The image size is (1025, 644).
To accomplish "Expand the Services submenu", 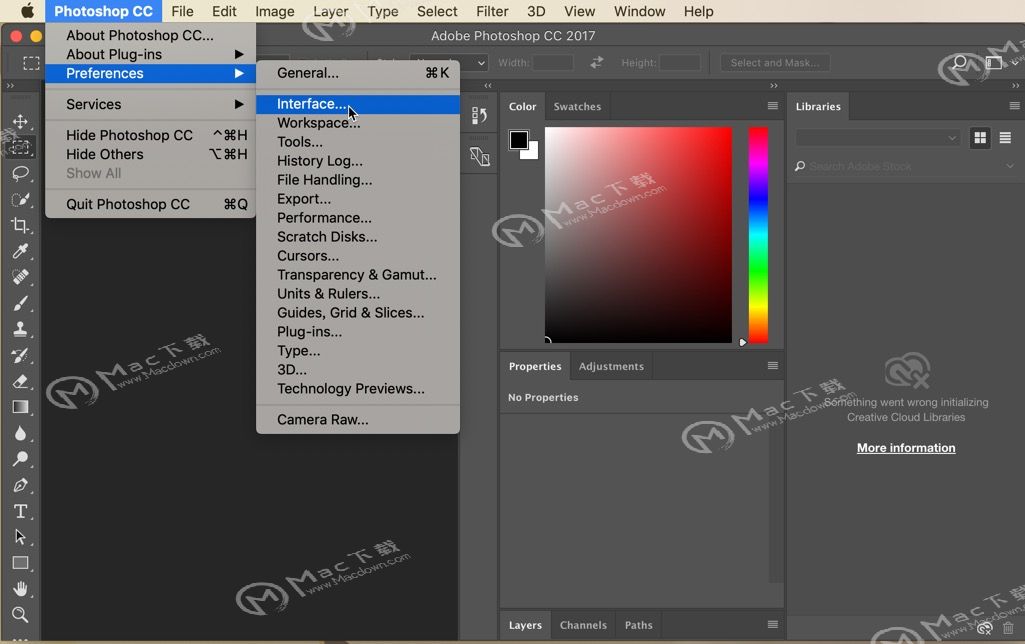I will (150, 105).
